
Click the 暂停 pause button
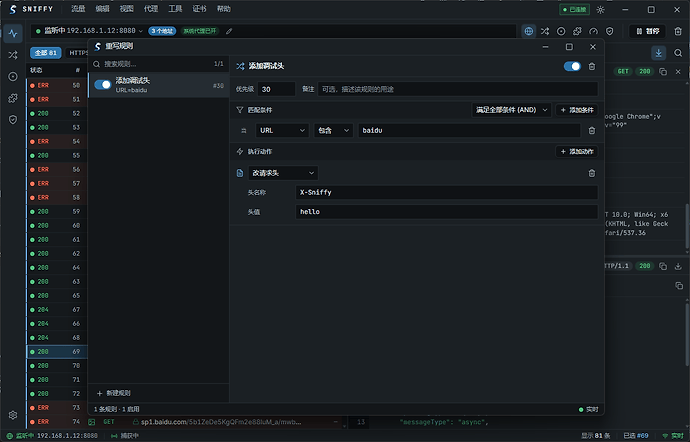[x=647, y=31]
